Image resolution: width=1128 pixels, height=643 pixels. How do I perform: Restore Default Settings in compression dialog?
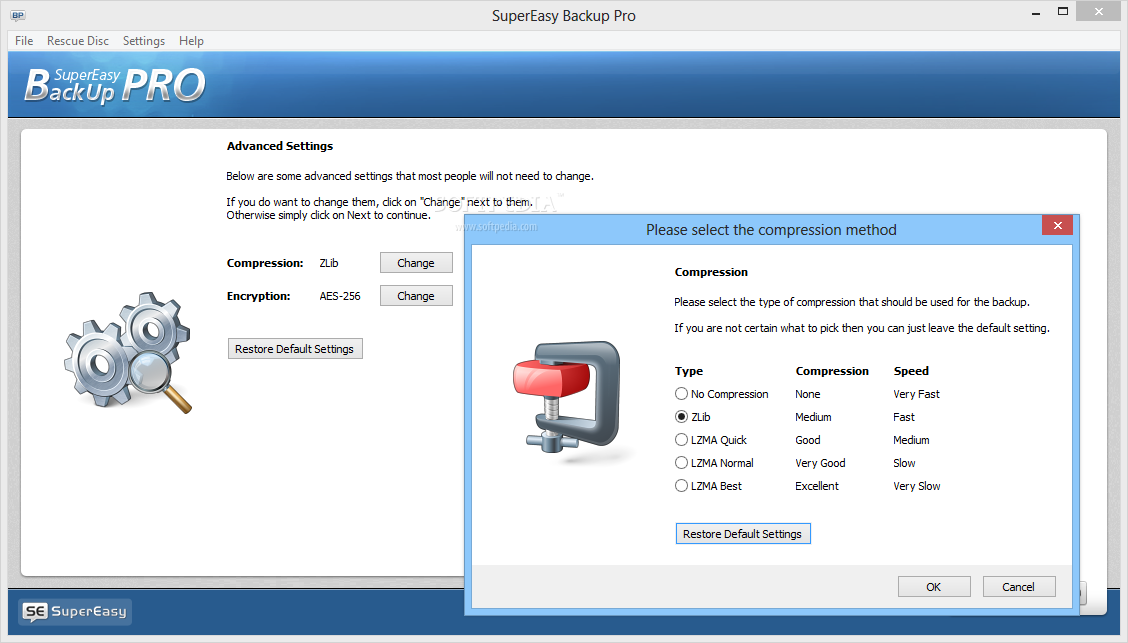tap(742, 534)
